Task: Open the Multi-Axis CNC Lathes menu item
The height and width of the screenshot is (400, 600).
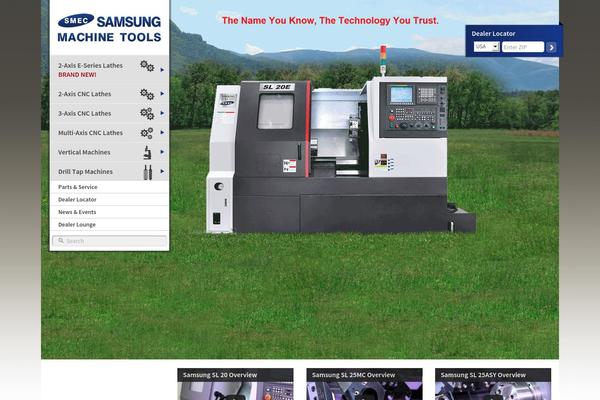Action: [x=109, y=133]
